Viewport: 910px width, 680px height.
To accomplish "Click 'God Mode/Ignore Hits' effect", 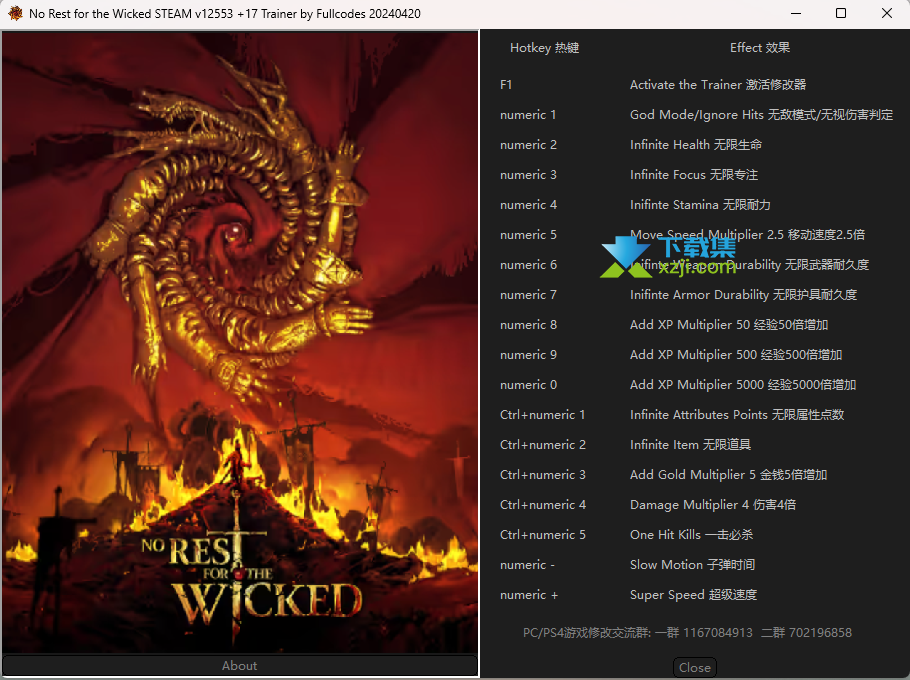I will point(761,115).
